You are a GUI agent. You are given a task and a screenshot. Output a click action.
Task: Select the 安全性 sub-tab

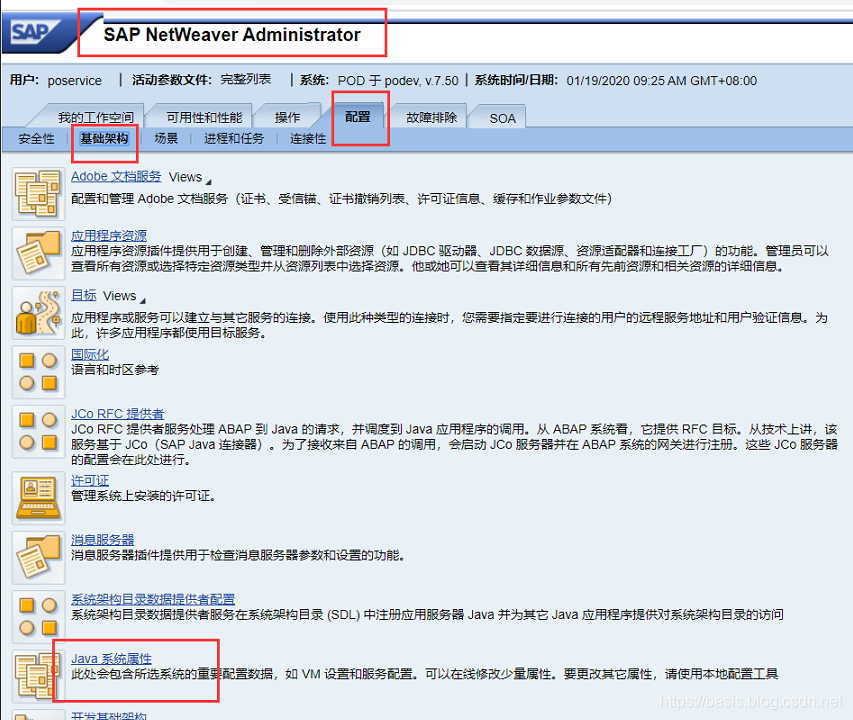pyautogui.click(x=36, y=139)
